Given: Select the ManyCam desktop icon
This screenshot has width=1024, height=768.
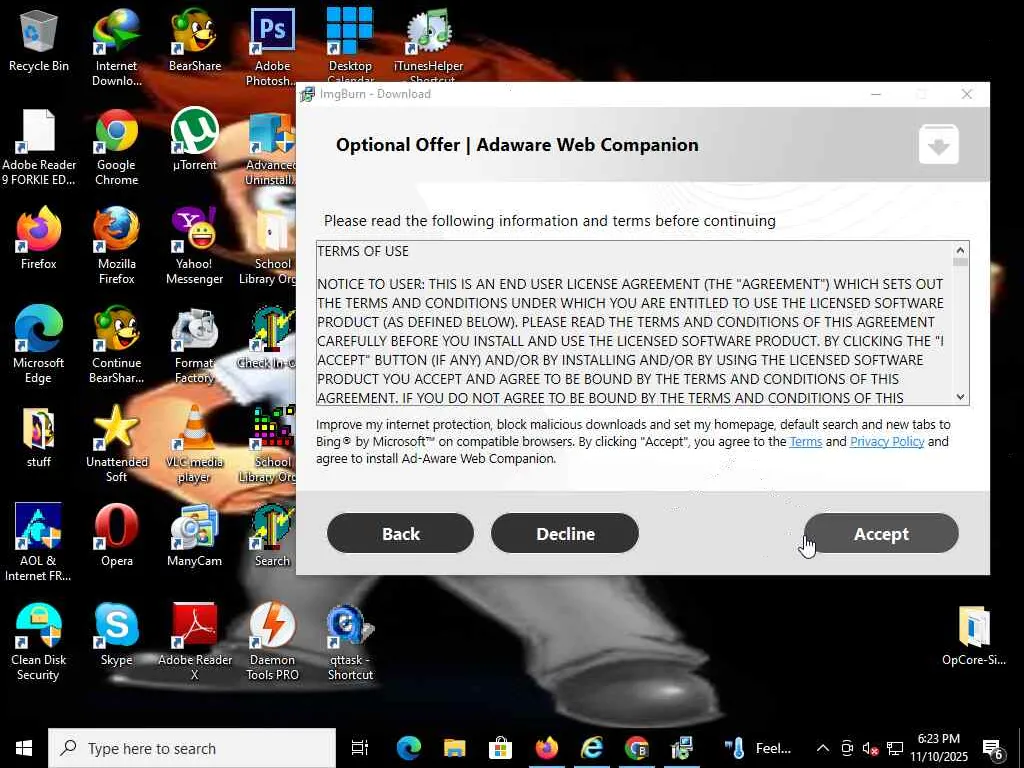Looking at the screenshot, I should pos(195,536).
